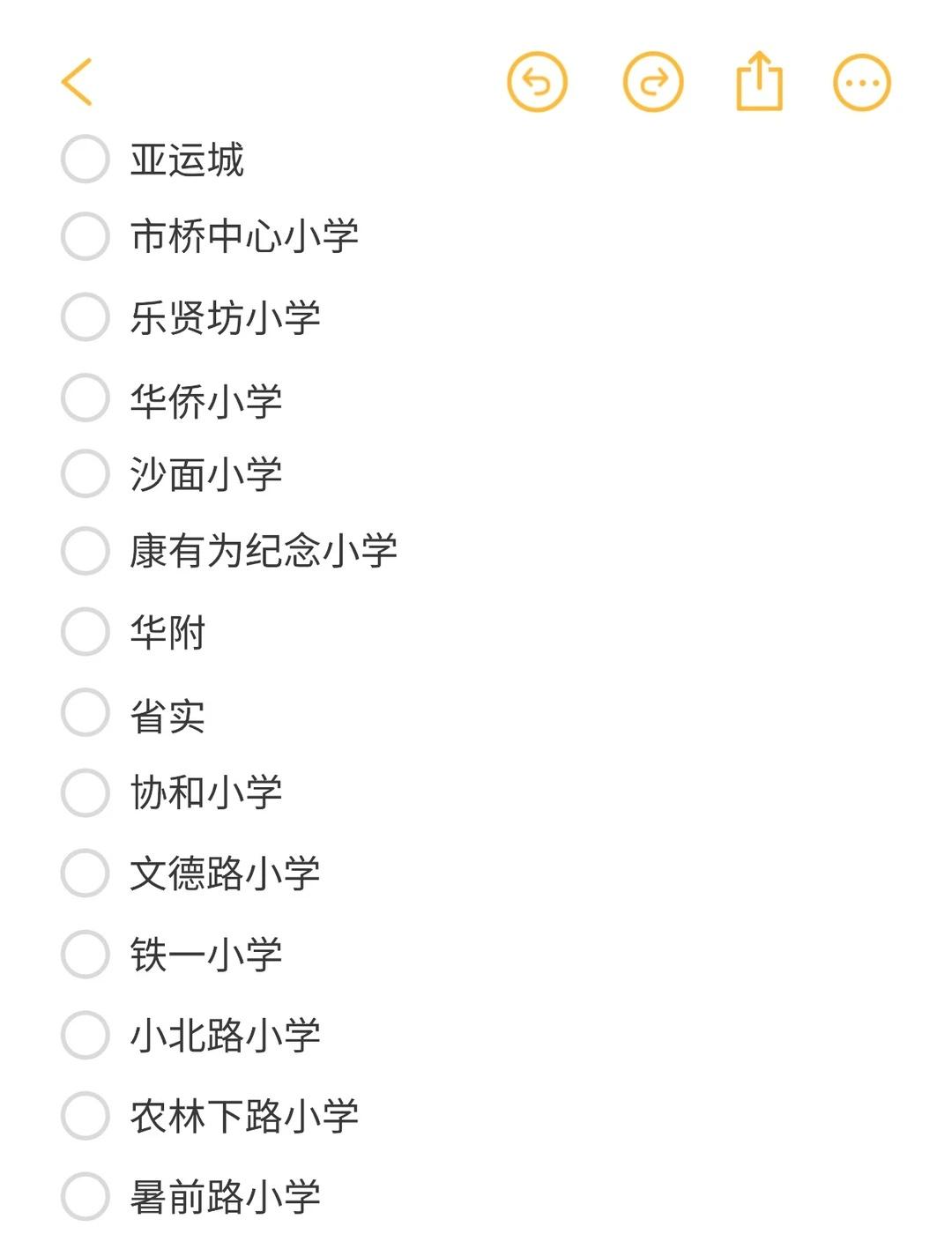Check off 署前路小学 item
This screenshot has height=1234, width=952.
[x=86, y=1197]
